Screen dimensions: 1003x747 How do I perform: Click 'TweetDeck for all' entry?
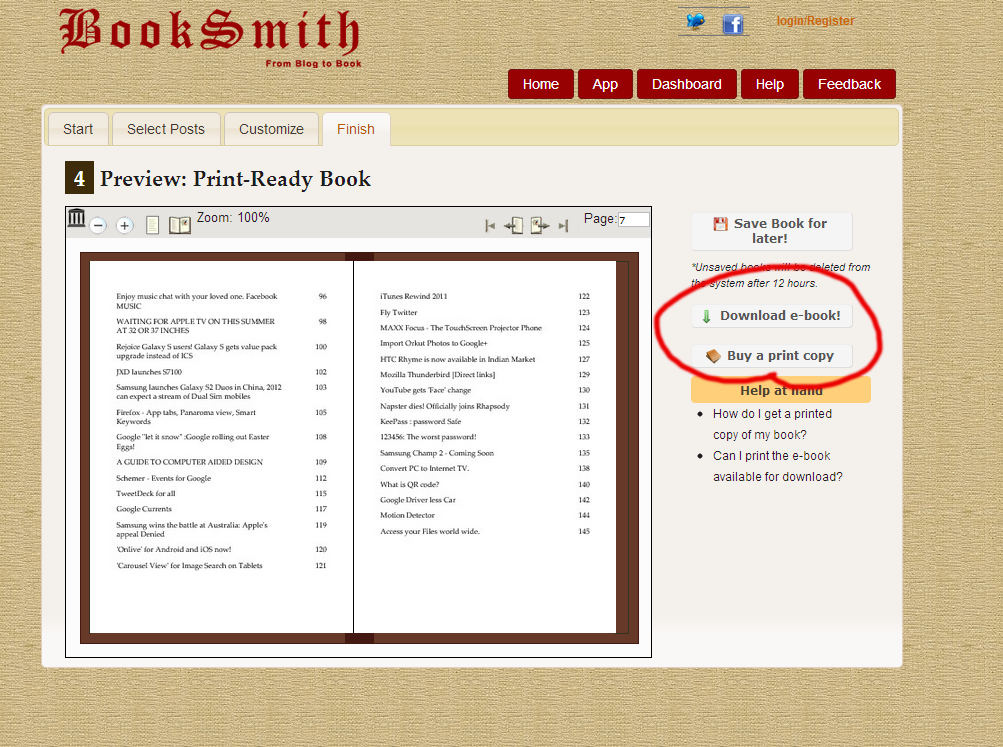click(x=145, y=494)
